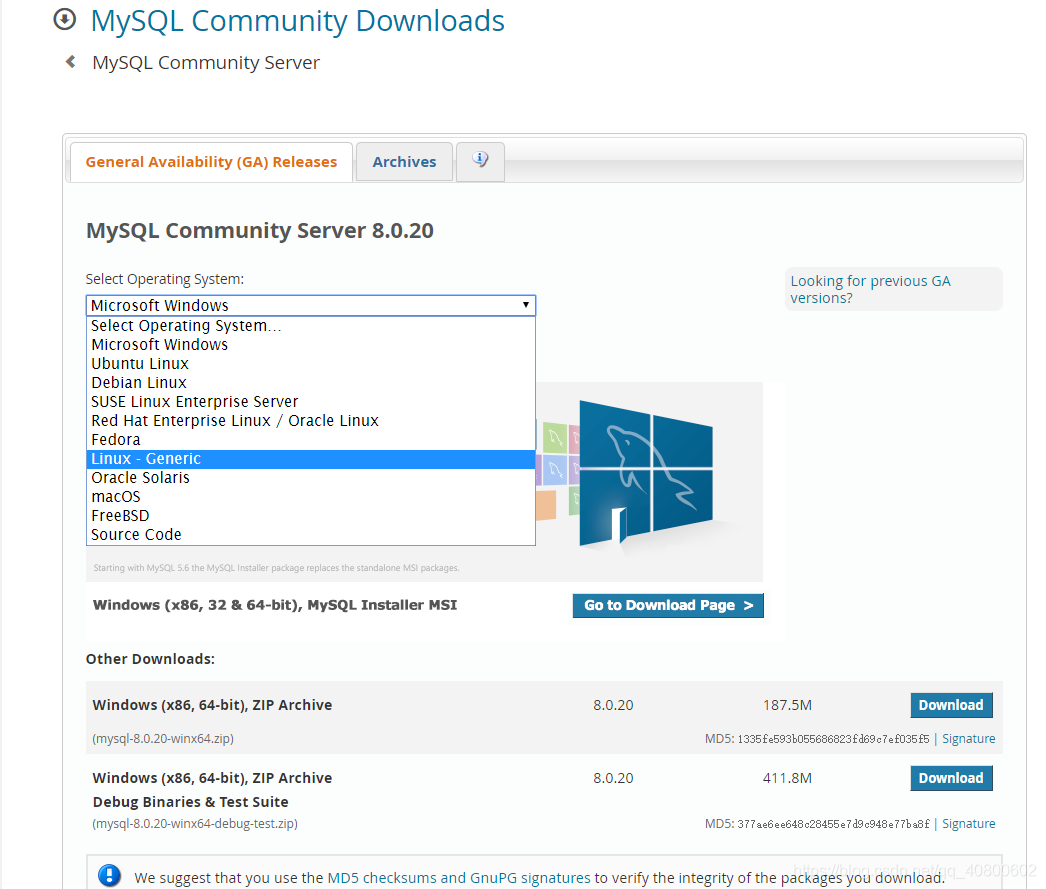
Task: Open the MySQL Community Downloads heading link
Action: 298,21
